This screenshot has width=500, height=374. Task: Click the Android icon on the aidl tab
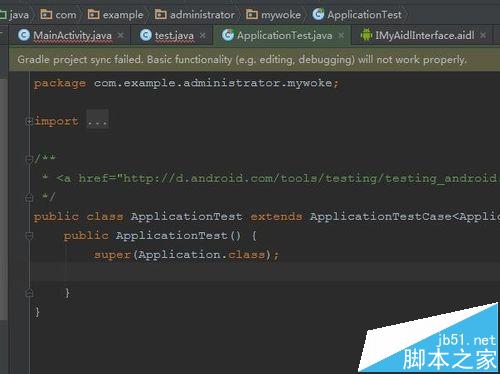tap(366, 35)
